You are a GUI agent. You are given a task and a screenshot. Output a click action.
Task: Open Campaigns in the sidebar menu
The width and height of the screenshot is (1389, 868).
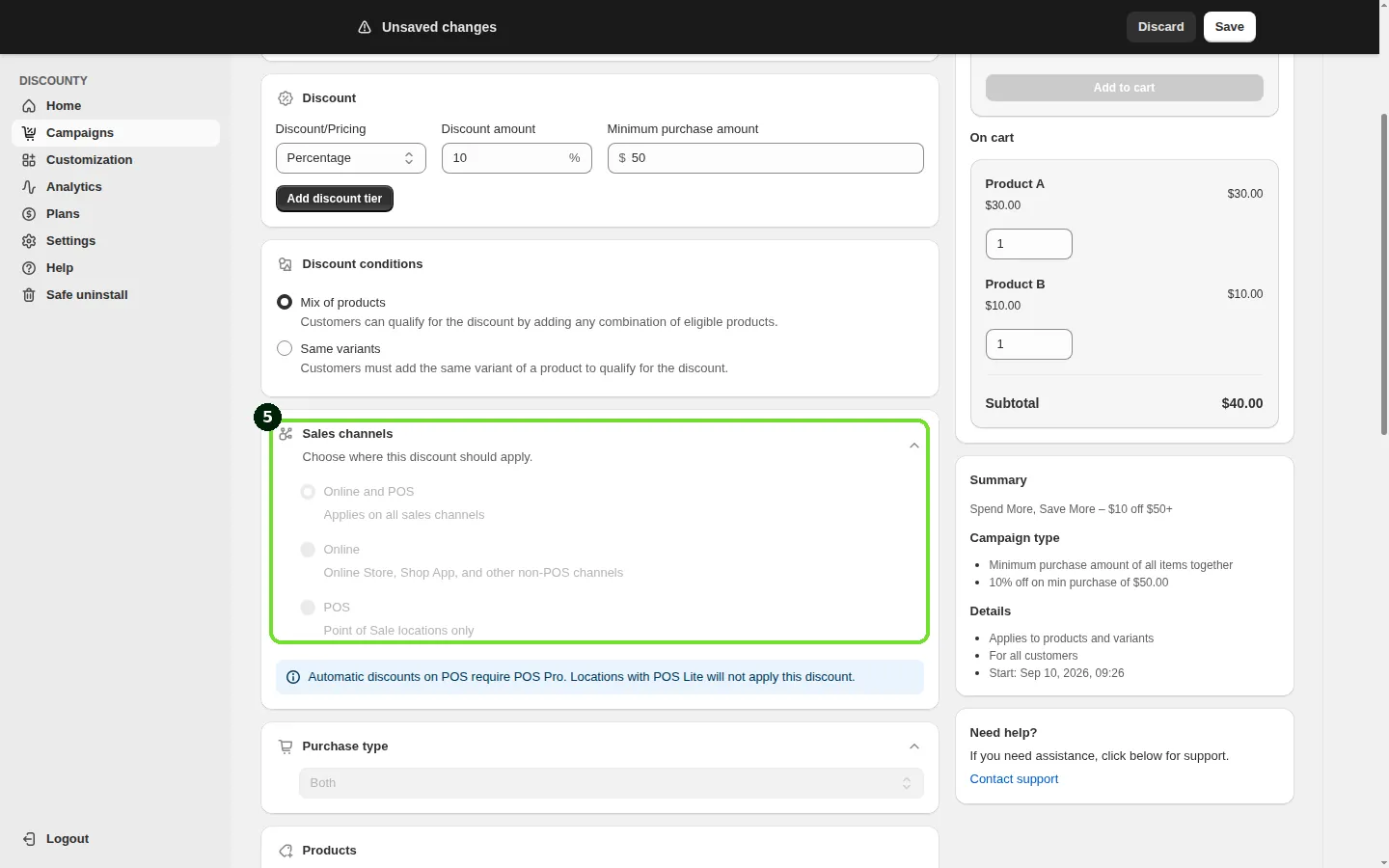pyautogui.click(x=116, y=133)
